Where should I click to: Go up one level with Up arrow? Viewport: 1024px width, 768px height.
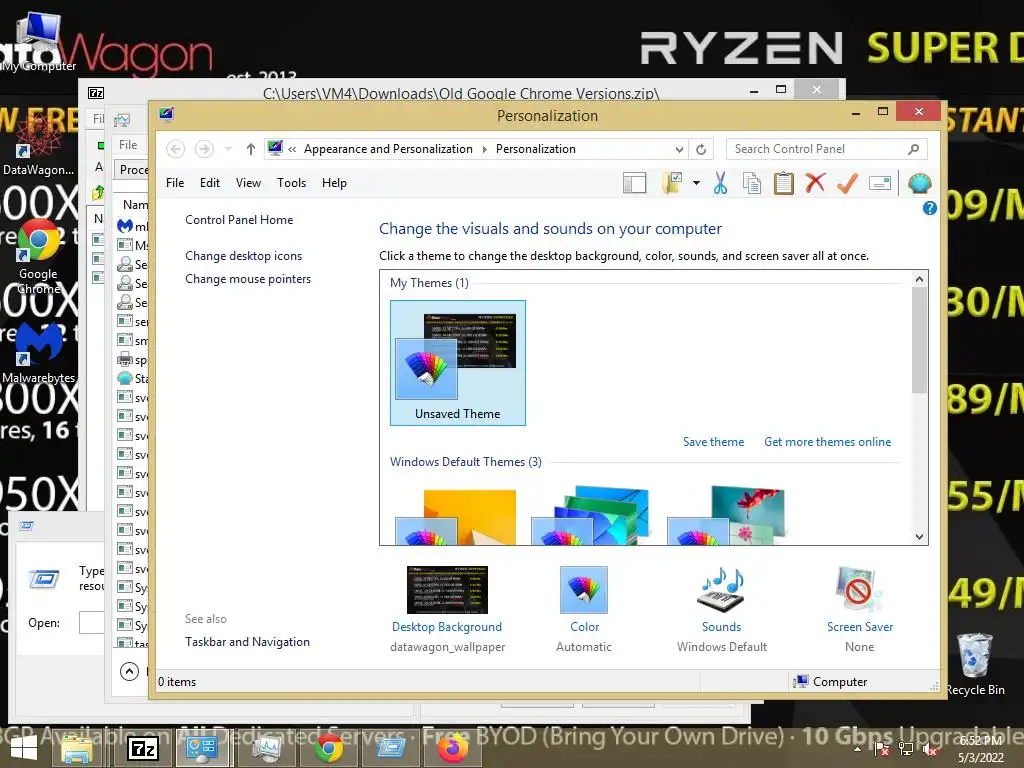click(x=250, y=149)
